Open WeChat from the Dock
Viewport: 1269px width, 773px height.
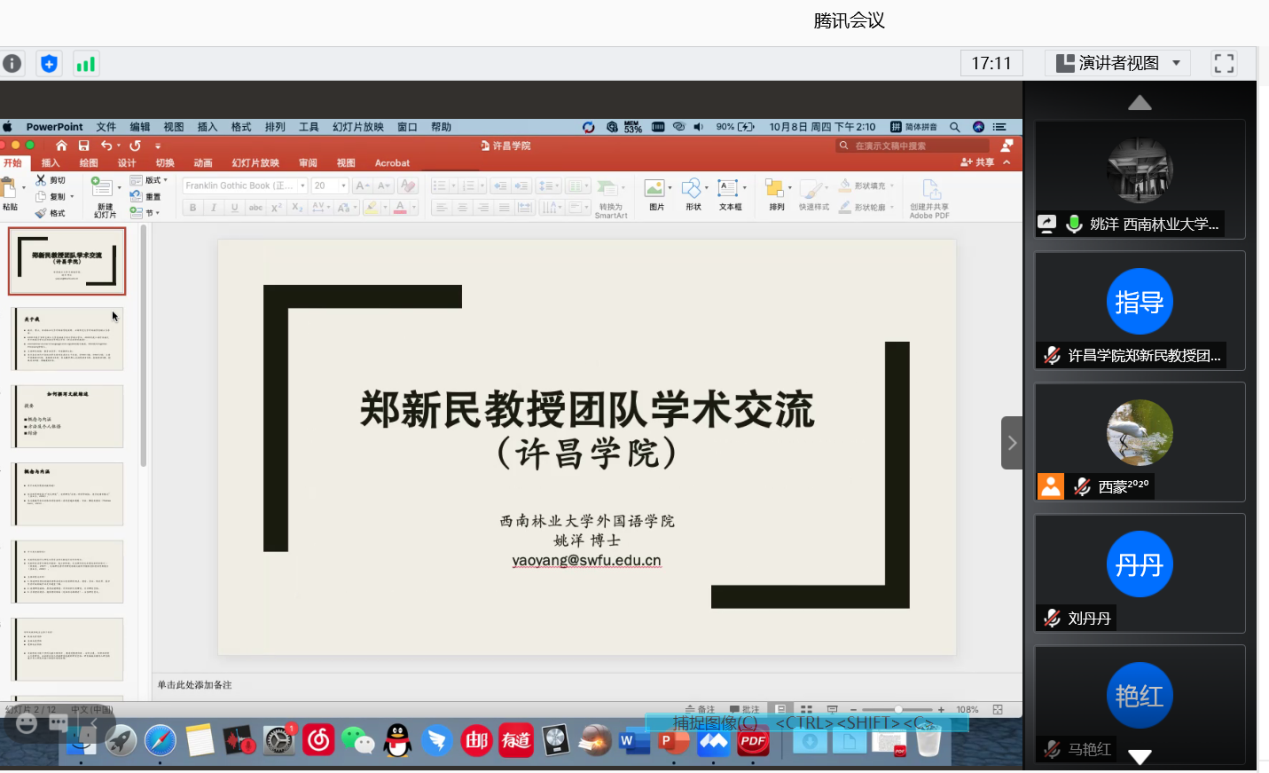click(357, 740)
